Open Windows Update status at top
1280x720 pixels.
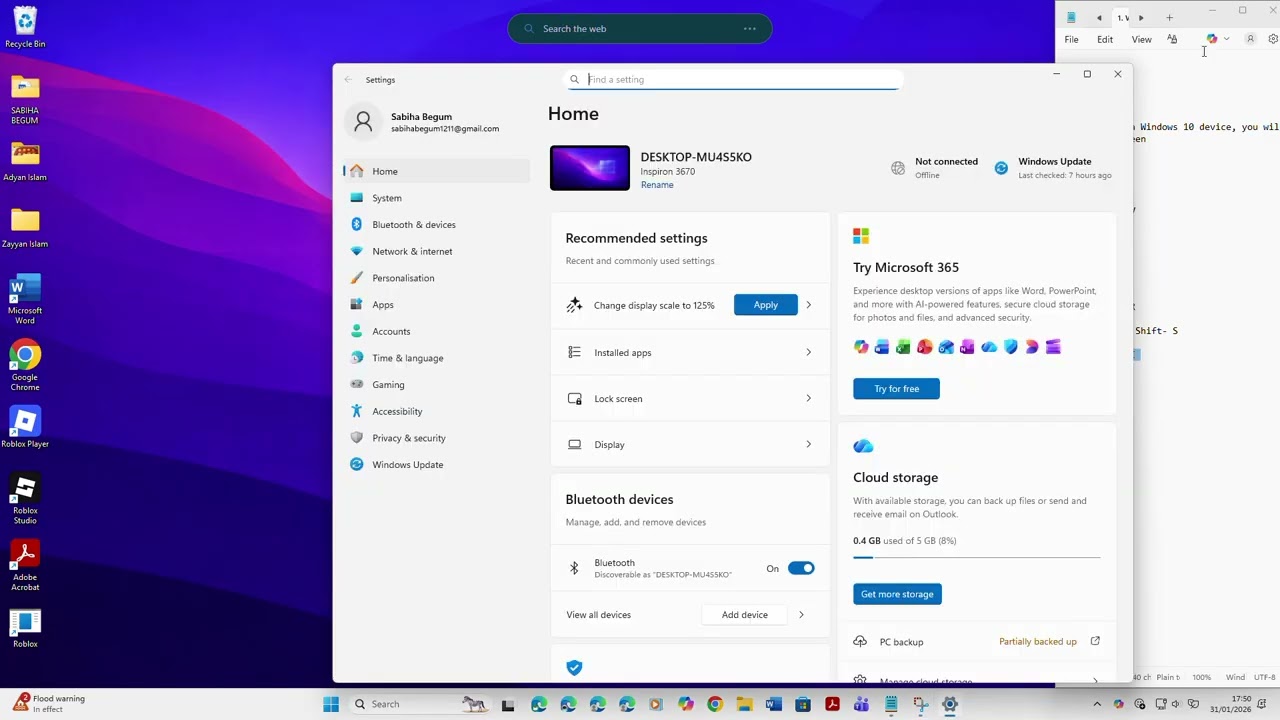coord(1053,168)
